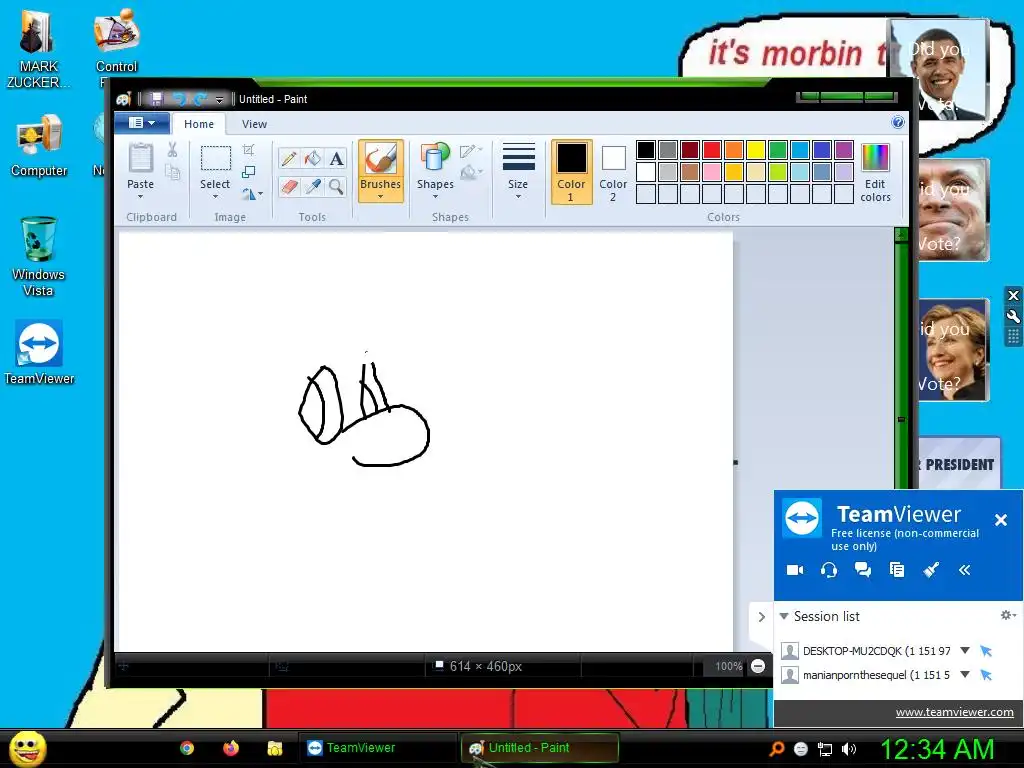
Task: Click the Redo arrow in title bar
Action: pos(200,99)
